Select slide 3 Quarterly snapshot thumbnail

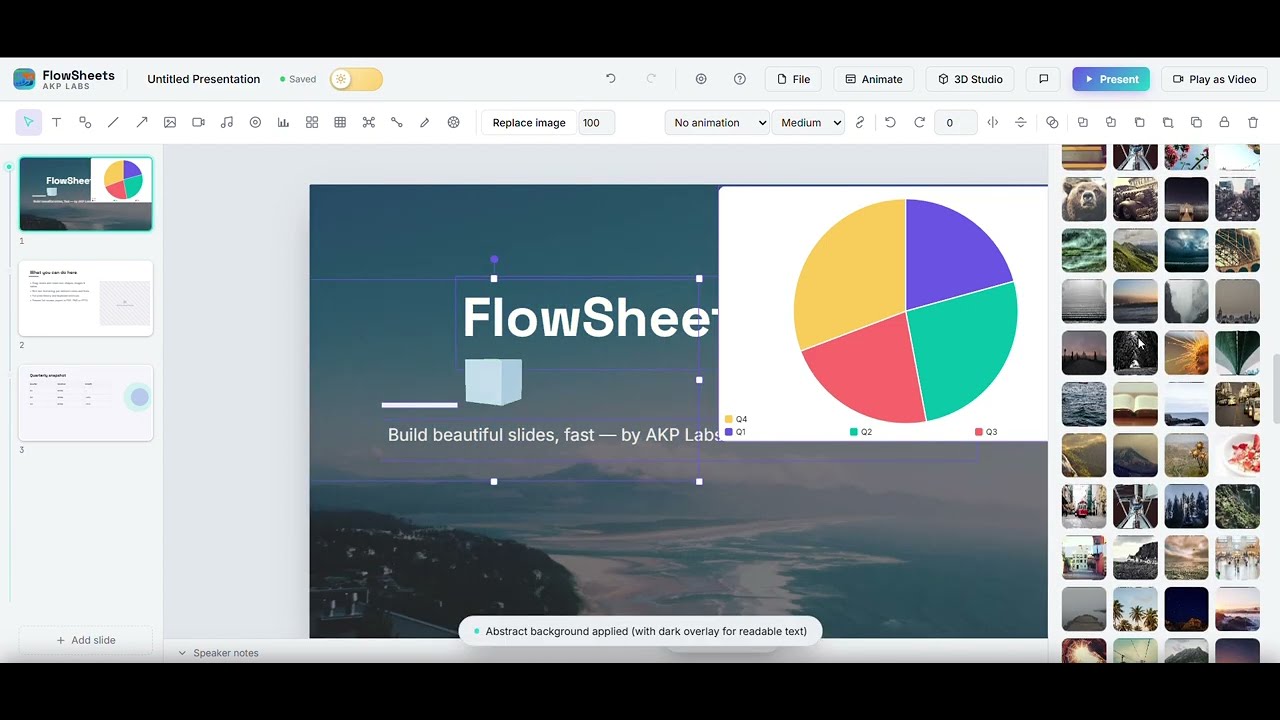click(86, 403)
